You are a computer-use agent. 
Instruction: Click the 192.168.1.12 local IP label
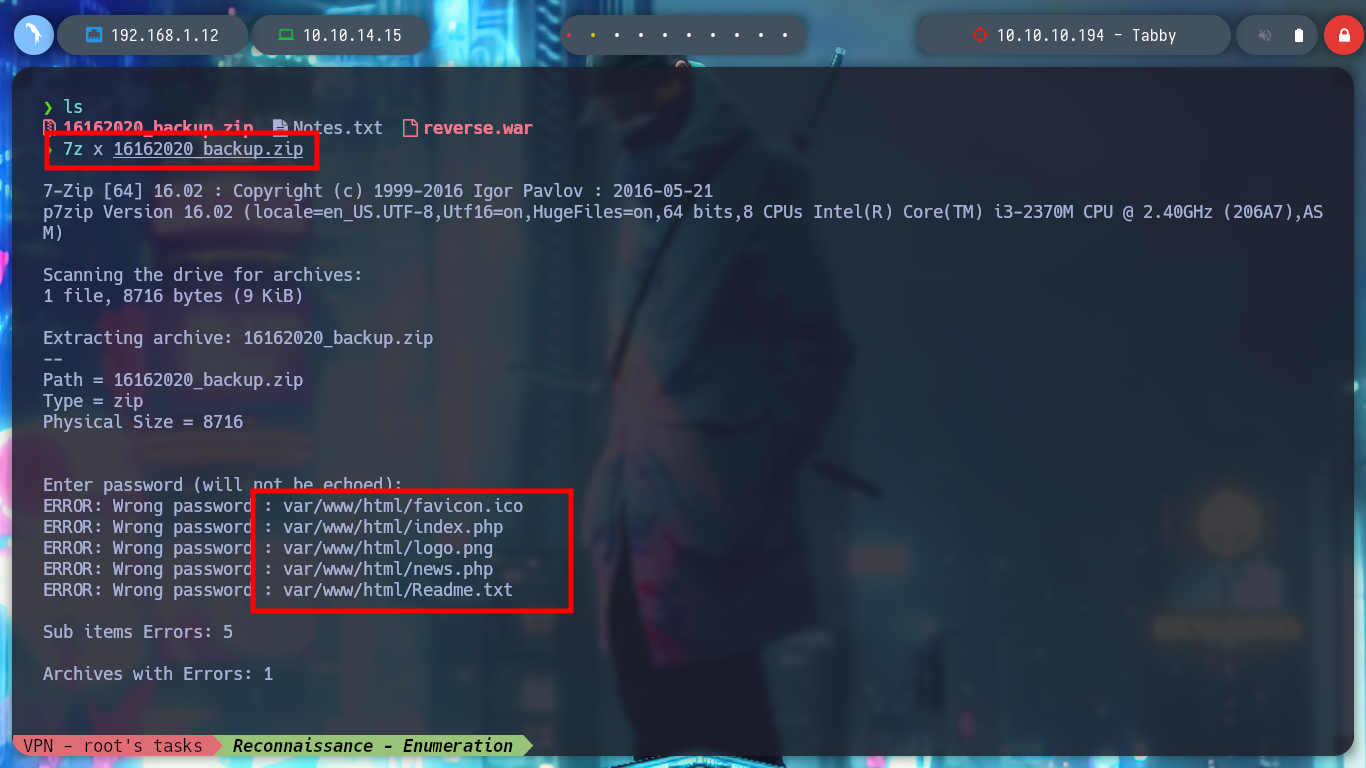tap(164, 35)
